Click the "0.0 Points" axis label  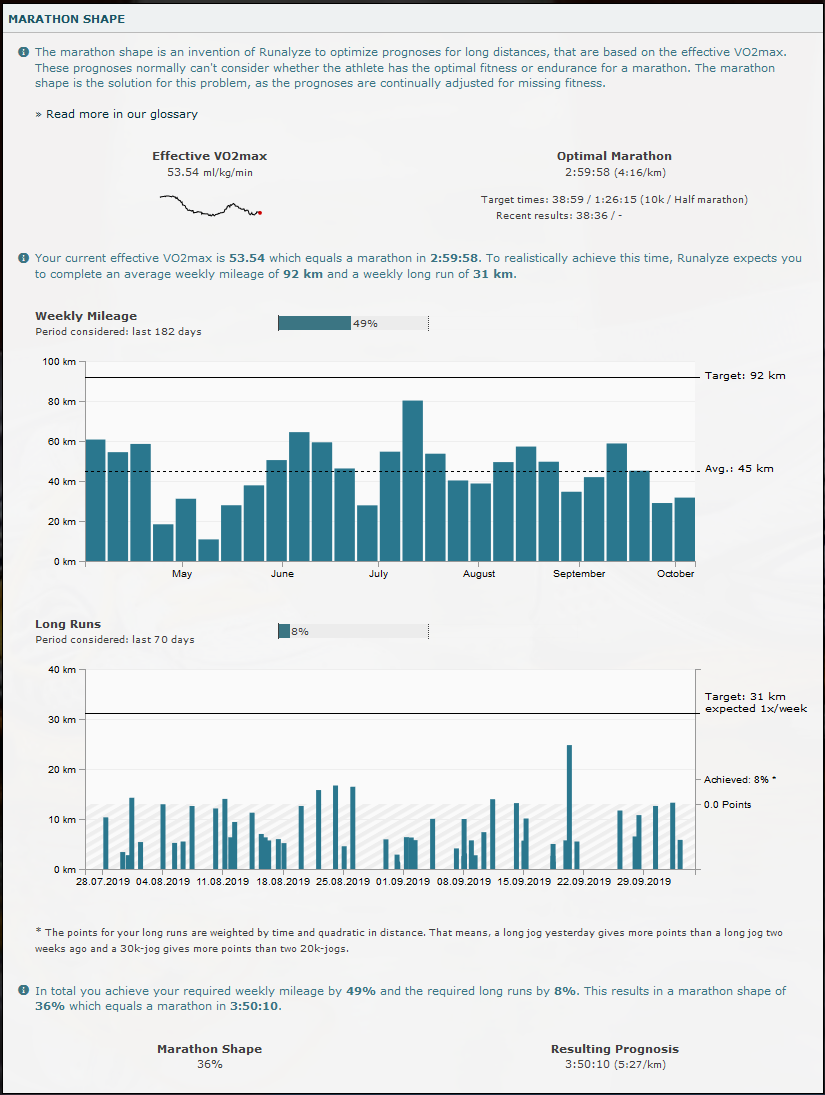pyautogui.click(x=727, y=804)
